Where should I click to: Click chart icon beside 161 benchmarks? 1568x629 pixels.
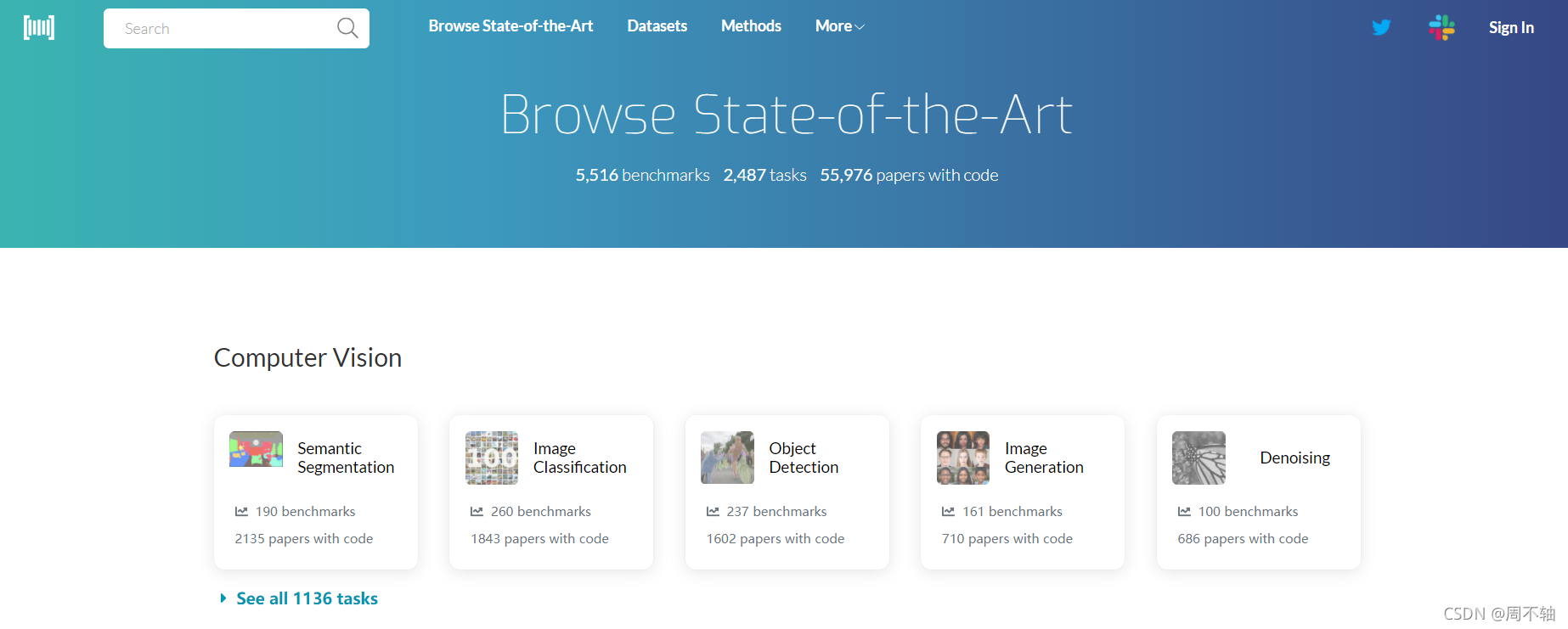(x=948, y=511)
